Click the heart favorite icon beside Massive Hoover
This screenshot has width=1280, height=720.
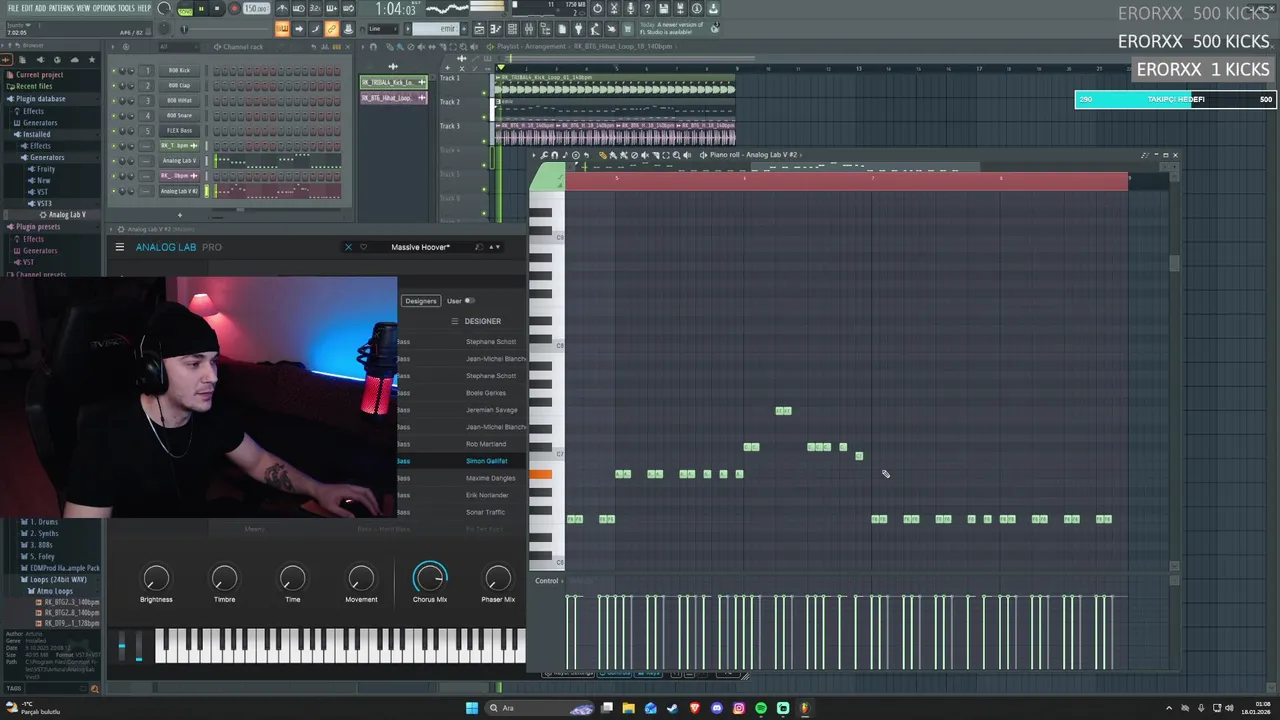(363, 247)
